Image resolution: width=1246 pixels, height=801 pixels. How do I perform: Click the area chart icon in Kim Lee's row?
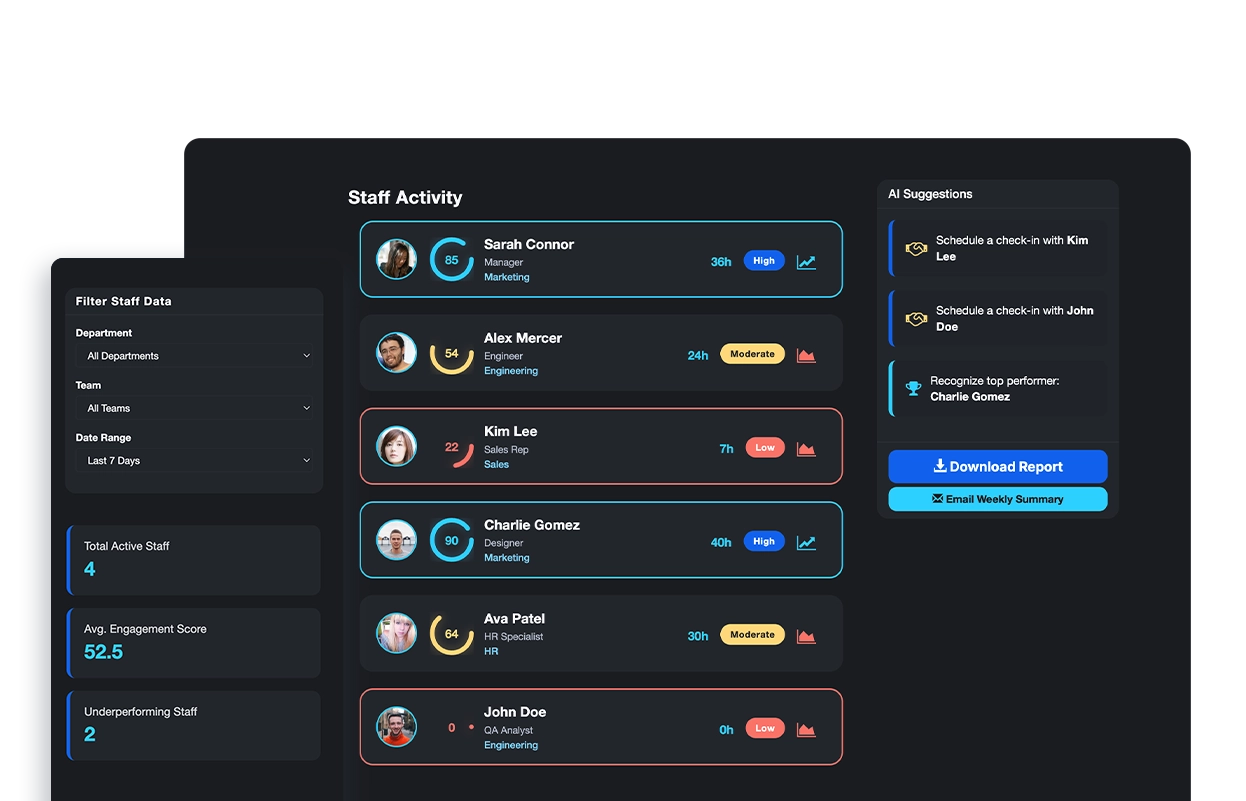(806, 449)
